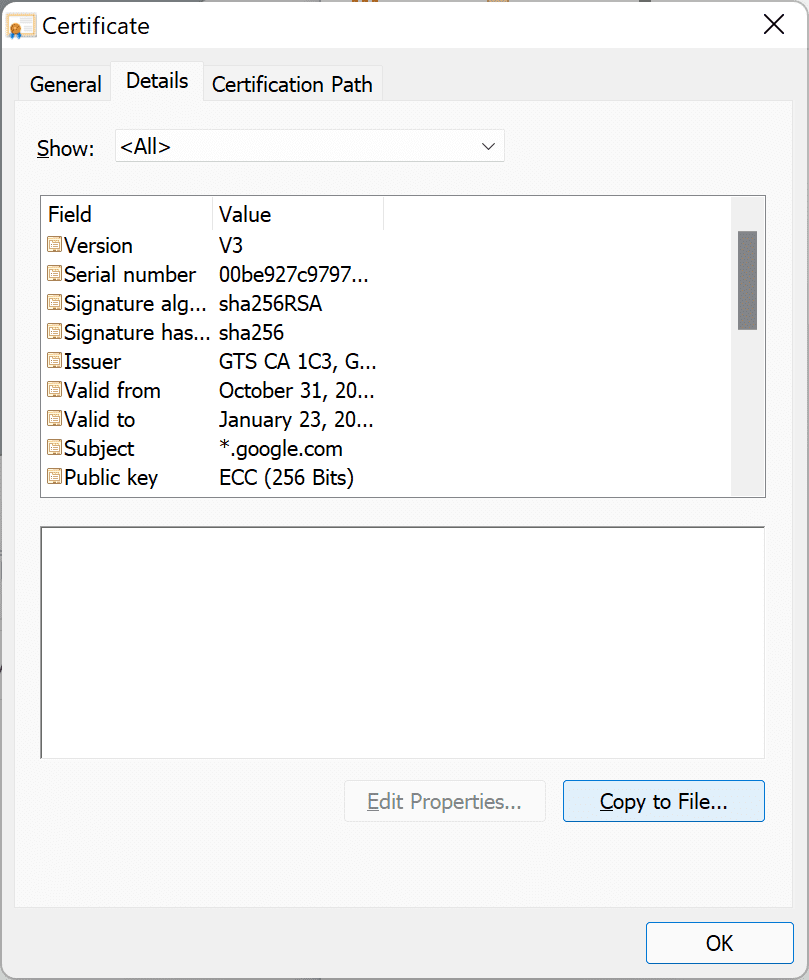Click the Copy to File button
The height and width of the screenshot is (980, 809).
click(x=663, y=801)
